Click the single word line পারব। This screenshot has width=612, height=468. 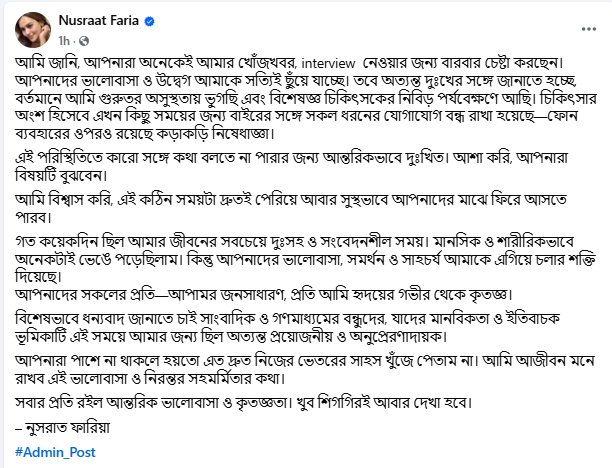point(33,217)
